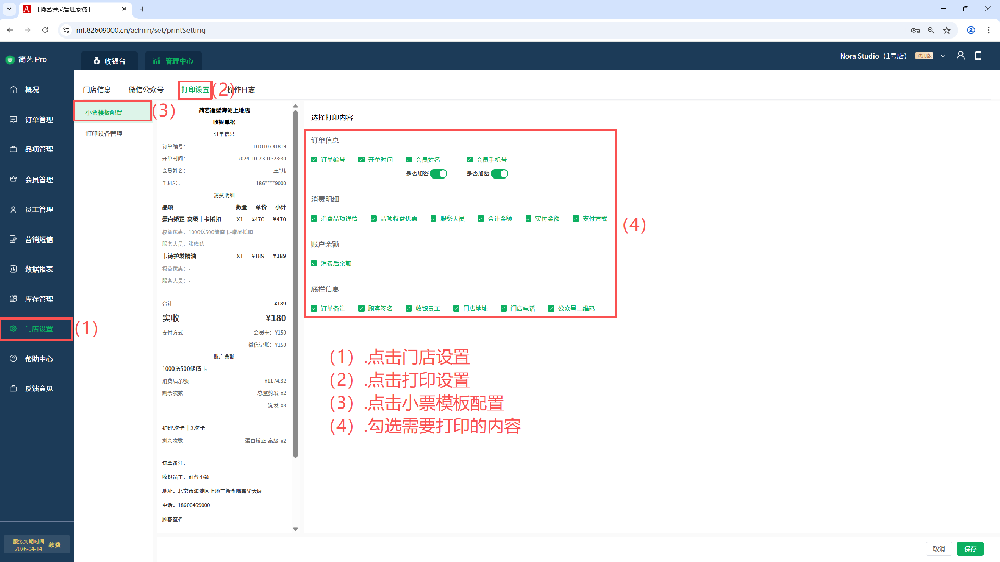Open 帮助中心 help center in sidebar
The image size is (1000, 562).
[36, 358]
